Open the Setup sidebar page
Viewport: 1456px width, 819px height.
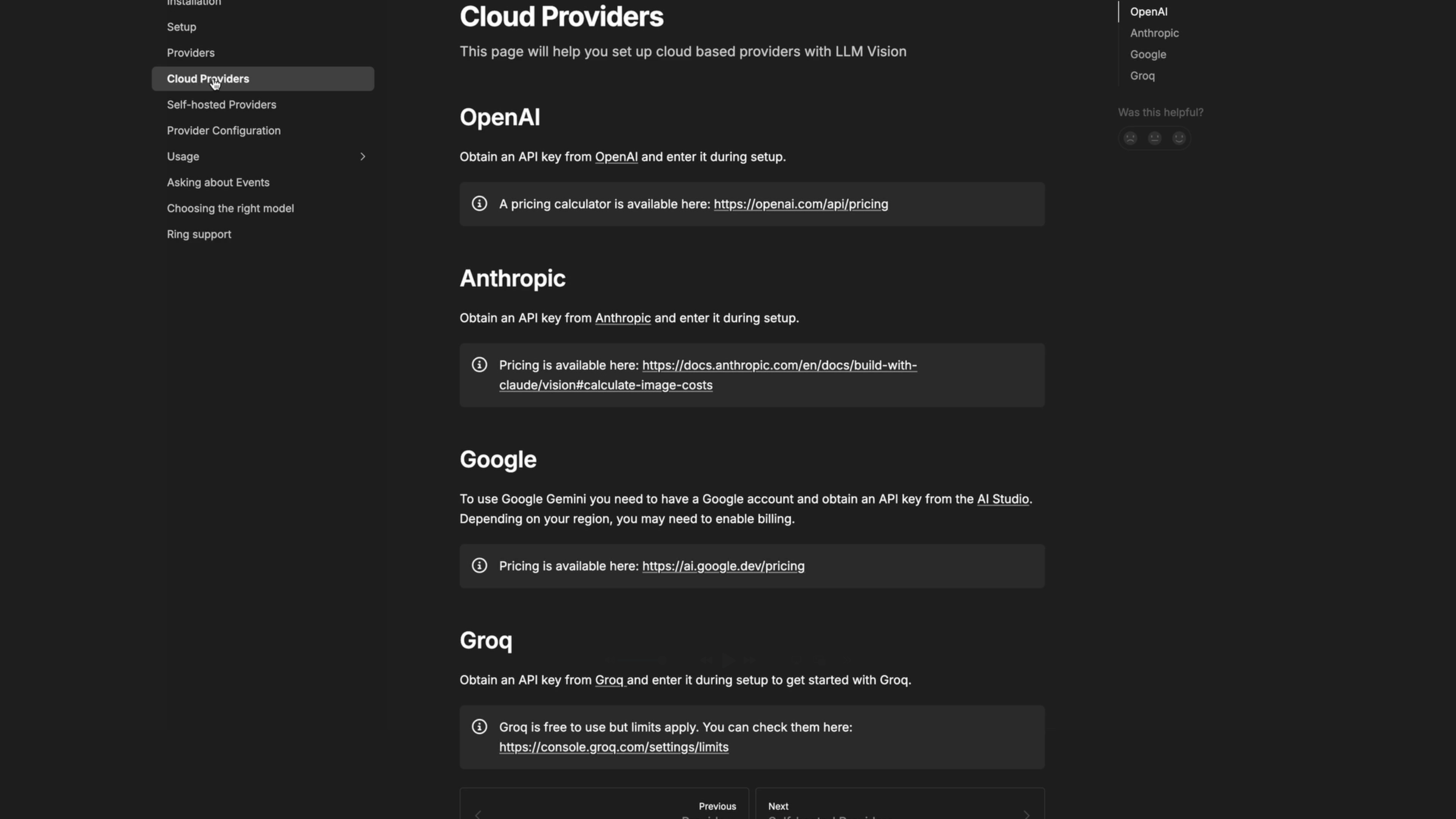pos(181,27)
